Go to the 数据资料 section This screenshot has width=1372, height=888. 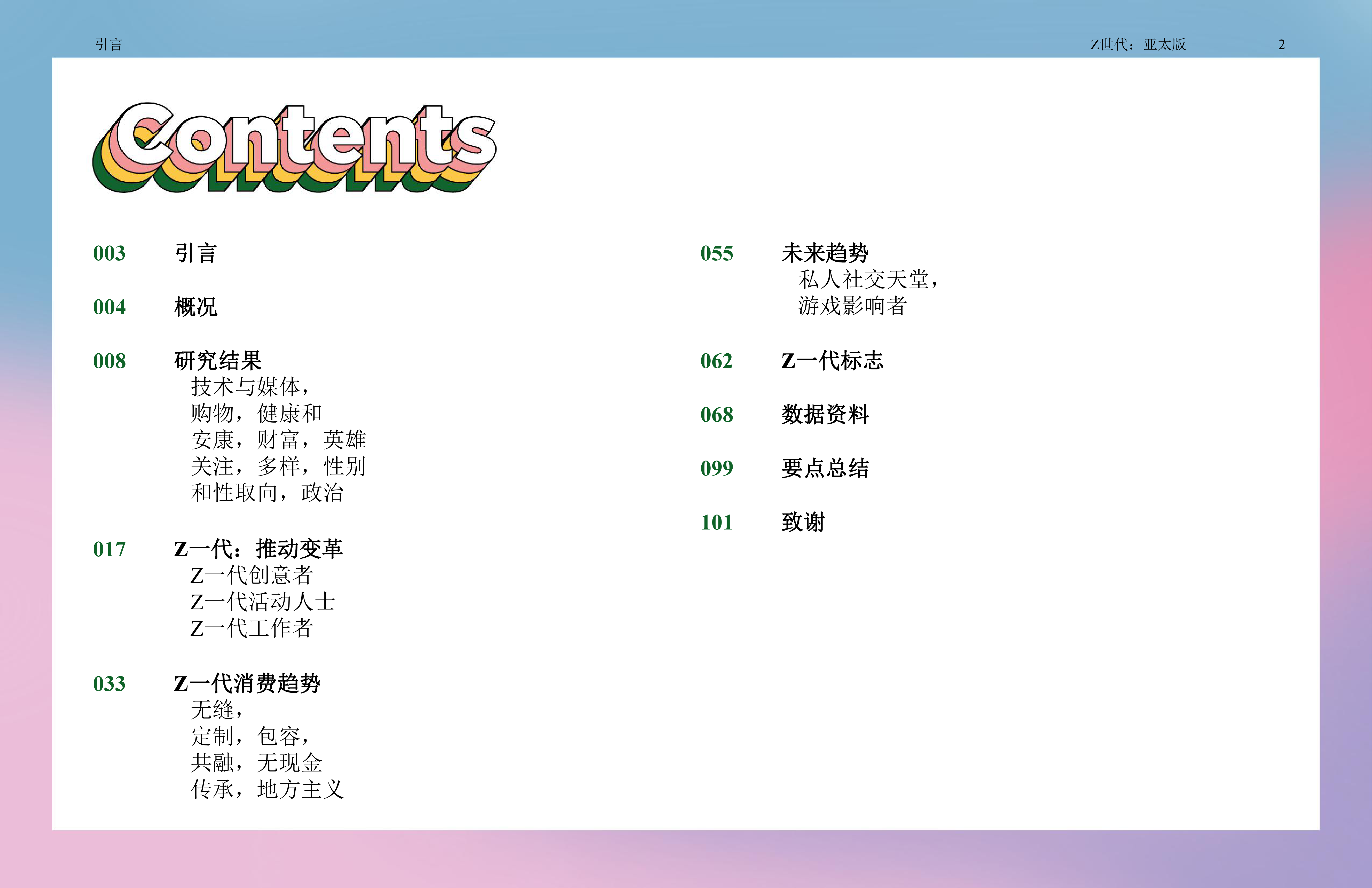825,415
